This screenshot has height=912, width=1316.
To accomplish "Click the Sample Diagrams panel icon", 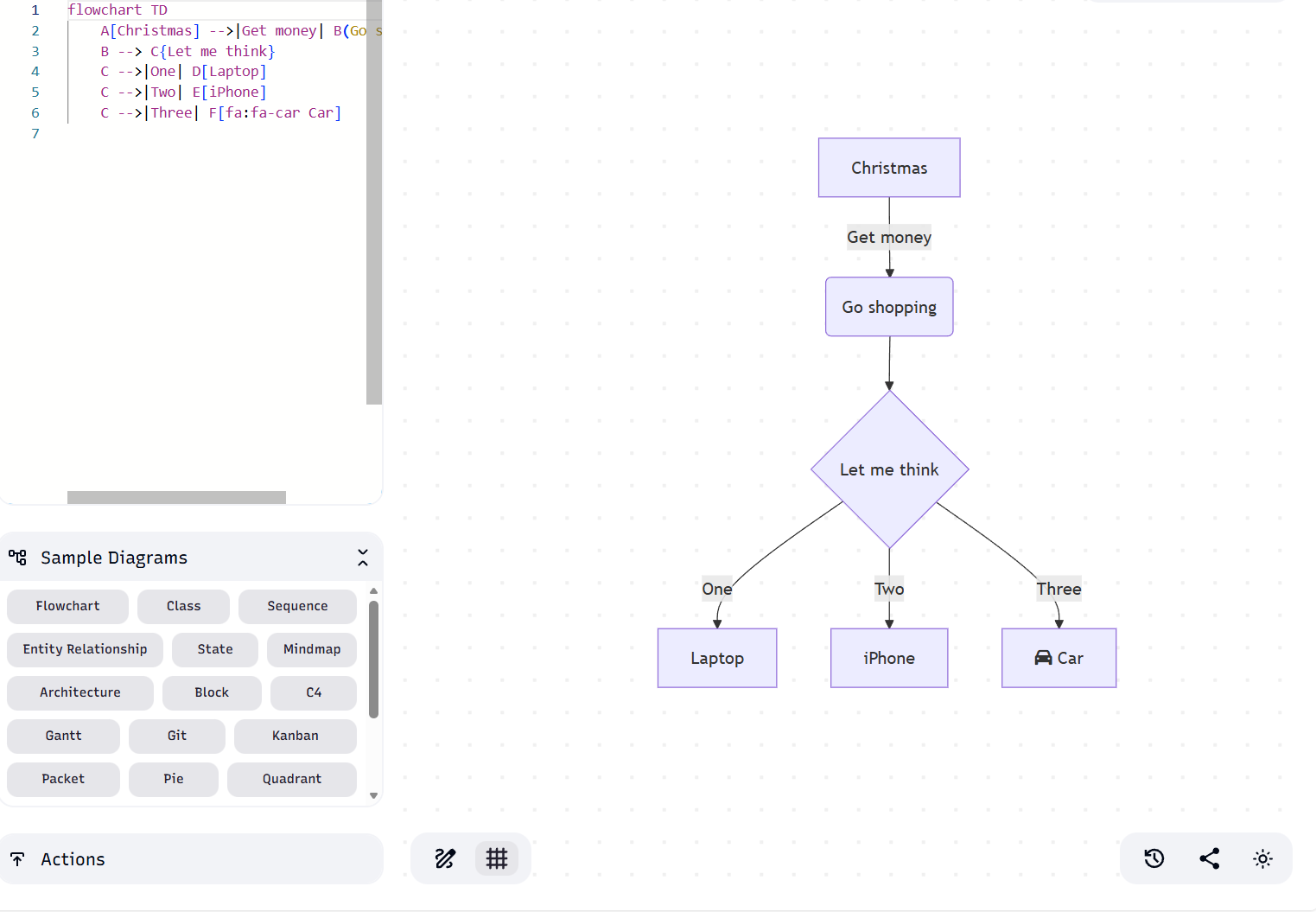I will tap(17, 557).
